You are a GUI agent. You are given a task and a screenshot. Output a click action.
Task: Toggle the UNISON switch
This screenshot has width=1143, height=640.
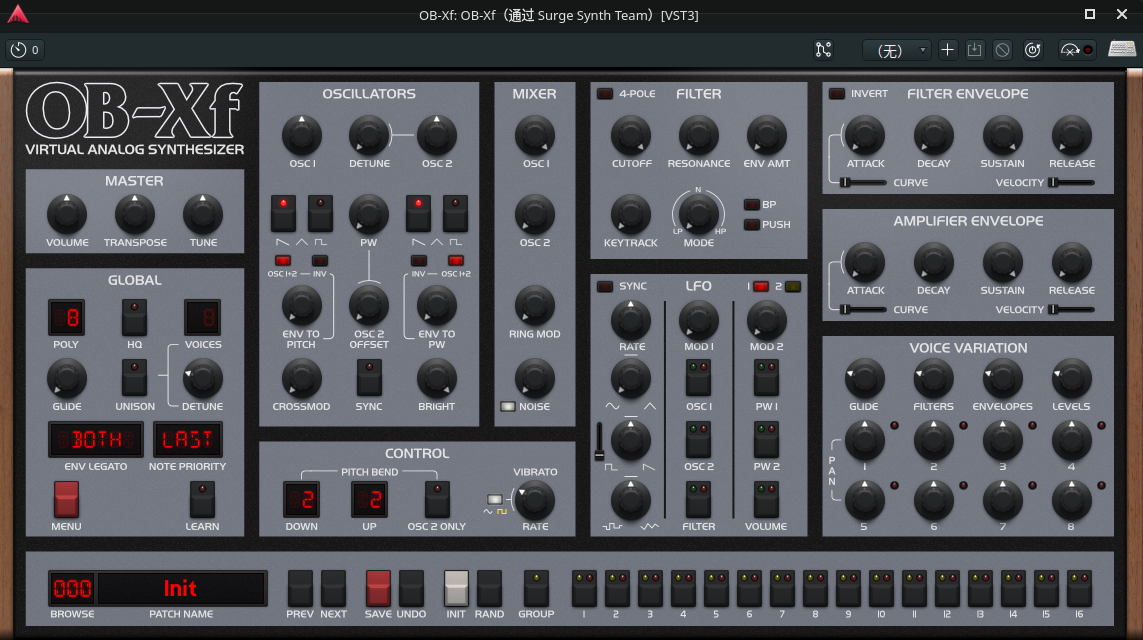pyautogui.click(x=134, y=379)
